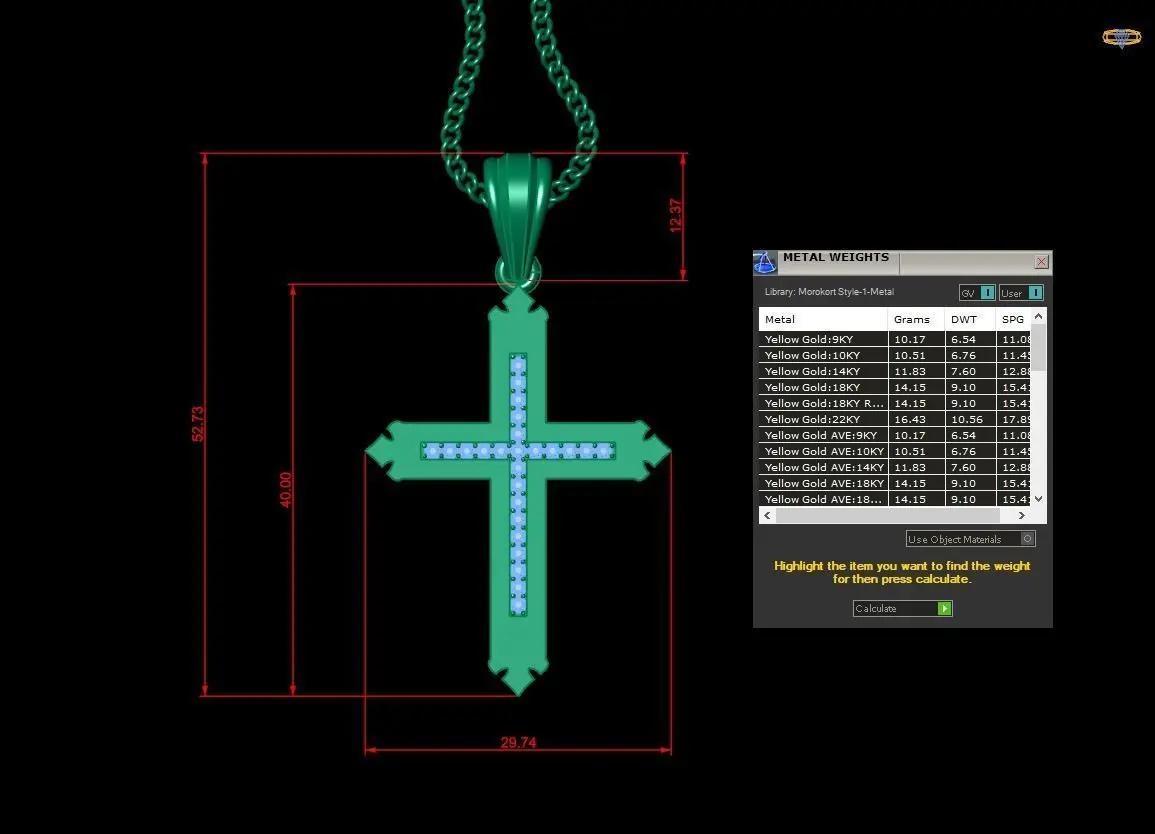Click the DWT column header
The width and height of the screenshot is (1155, 834).
click(970, 320)
